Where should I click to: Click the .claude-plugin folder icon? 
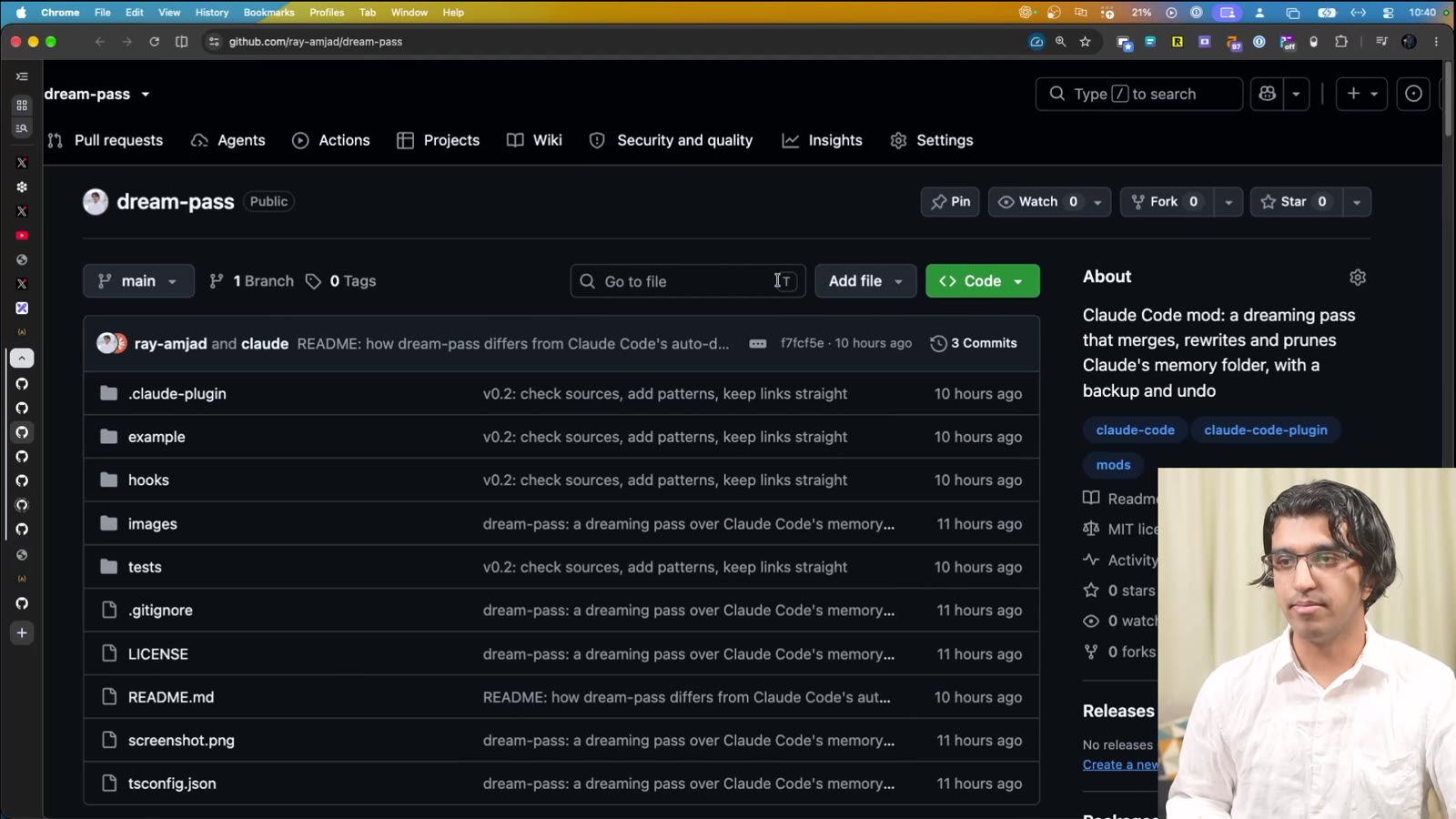tap(109, 393)
